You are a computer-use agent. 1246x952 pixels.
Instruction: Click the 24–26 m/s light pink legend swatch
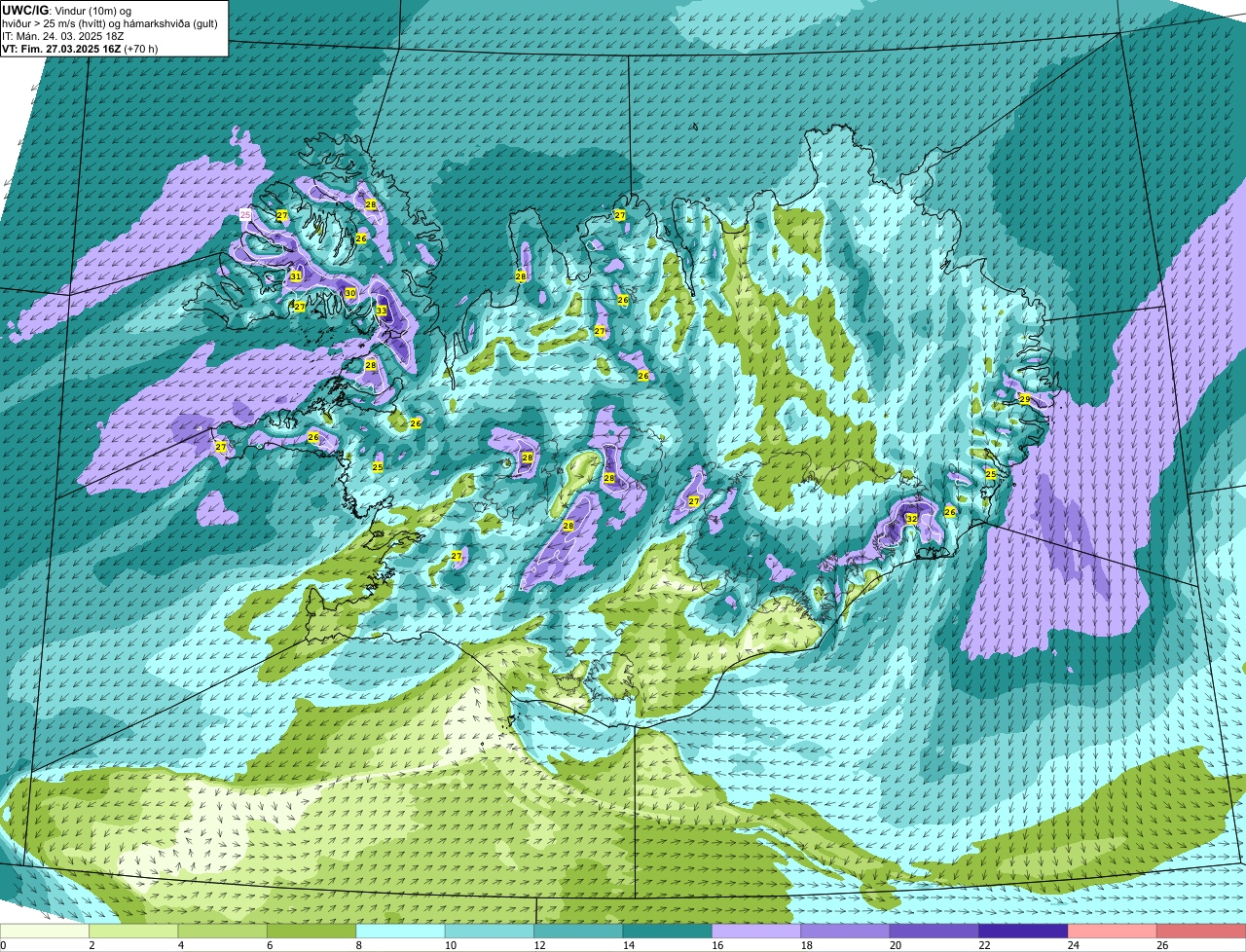[x=1113, y=931]
